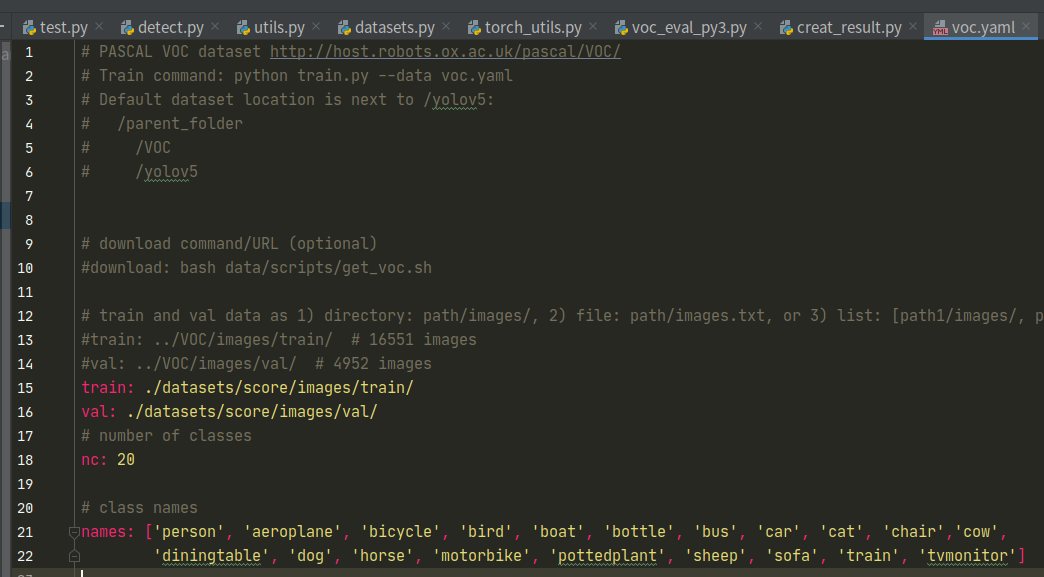Click the '# number of classes' comment

[x=166, y=435]
